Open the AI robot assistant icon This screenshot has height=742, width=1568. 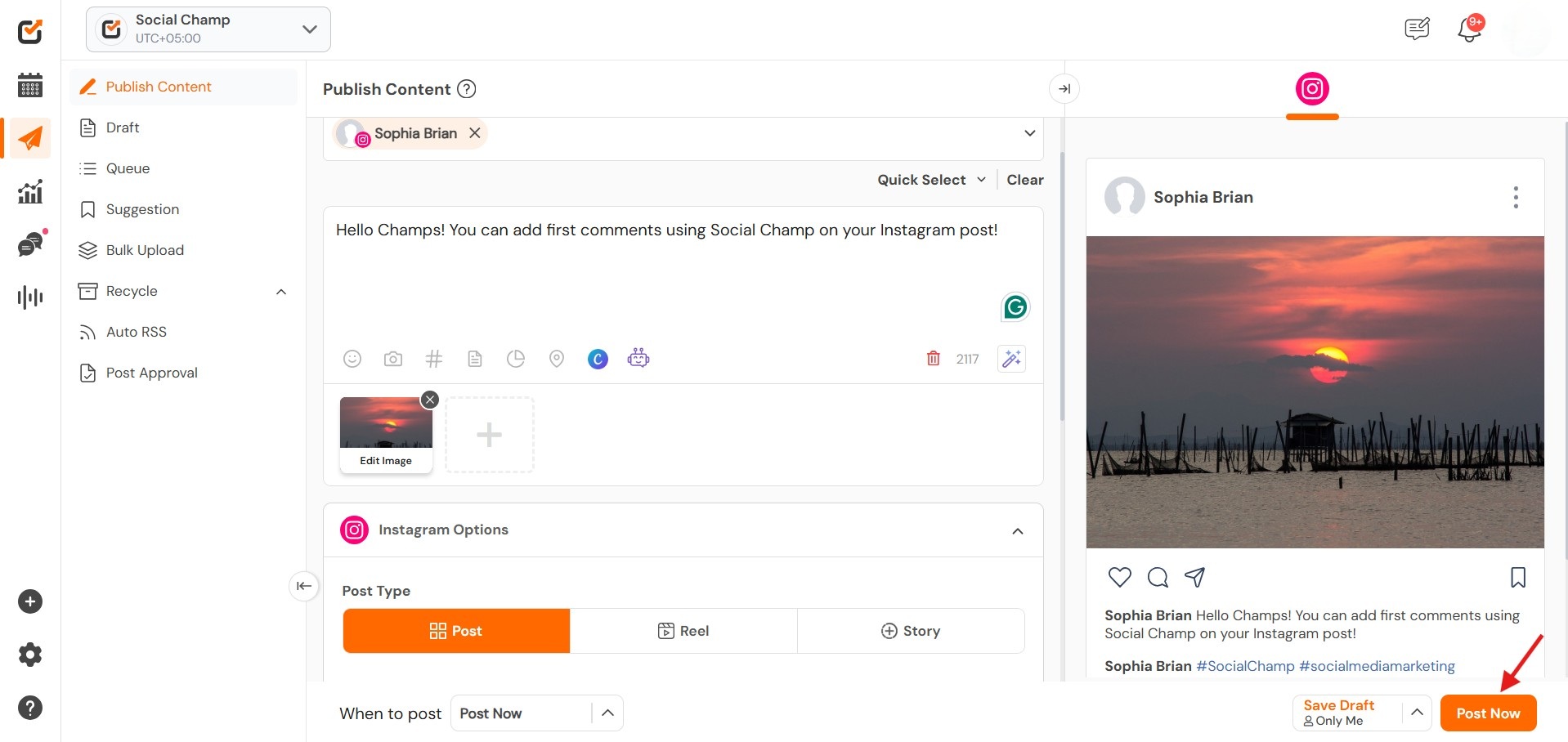(638, 358)
